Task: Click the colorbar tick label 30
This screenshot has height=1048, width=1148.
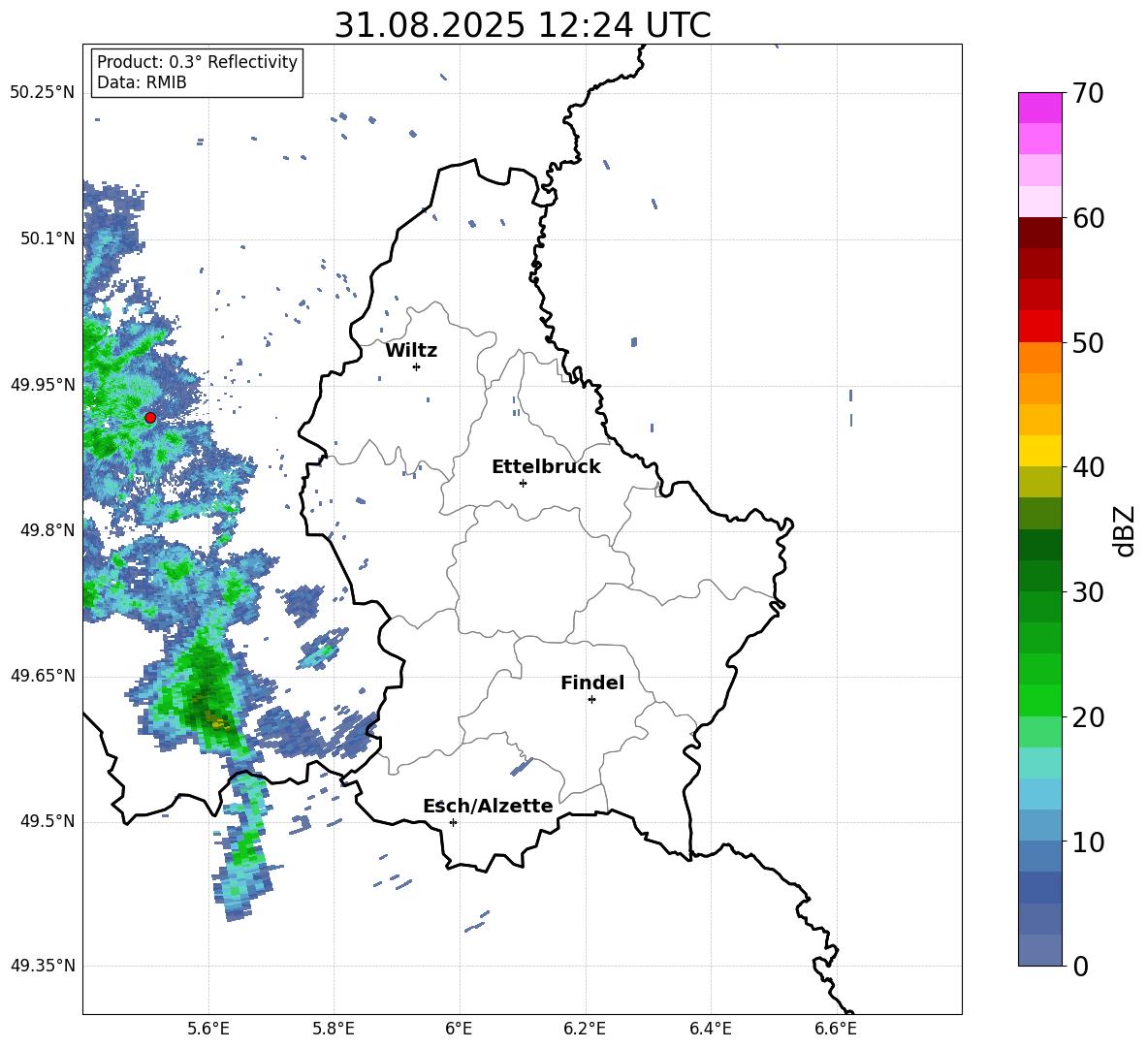Action: [x=1088, y=592]
